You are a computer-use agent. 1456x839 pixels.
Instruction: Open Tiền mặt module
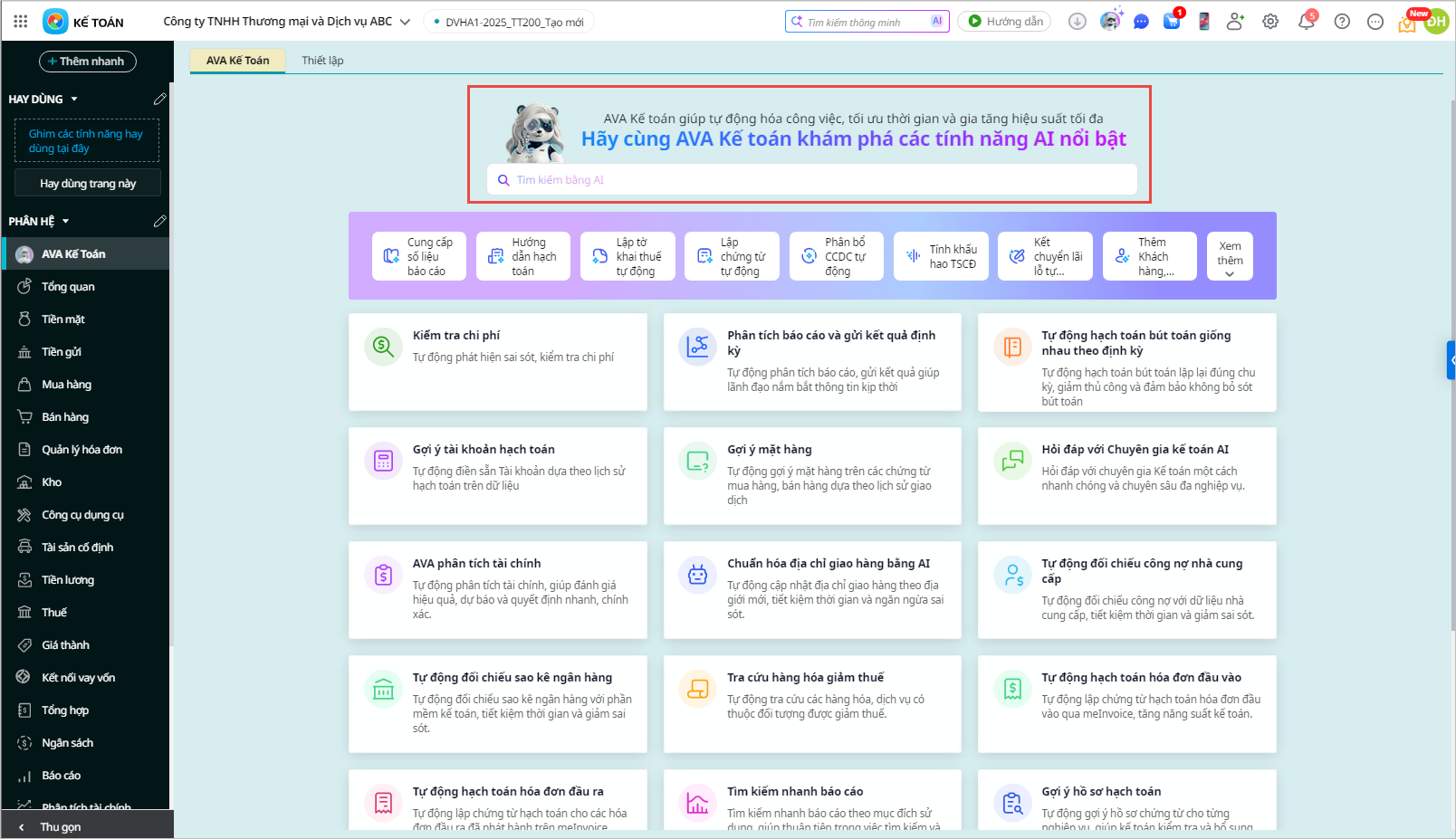(86, 319)
